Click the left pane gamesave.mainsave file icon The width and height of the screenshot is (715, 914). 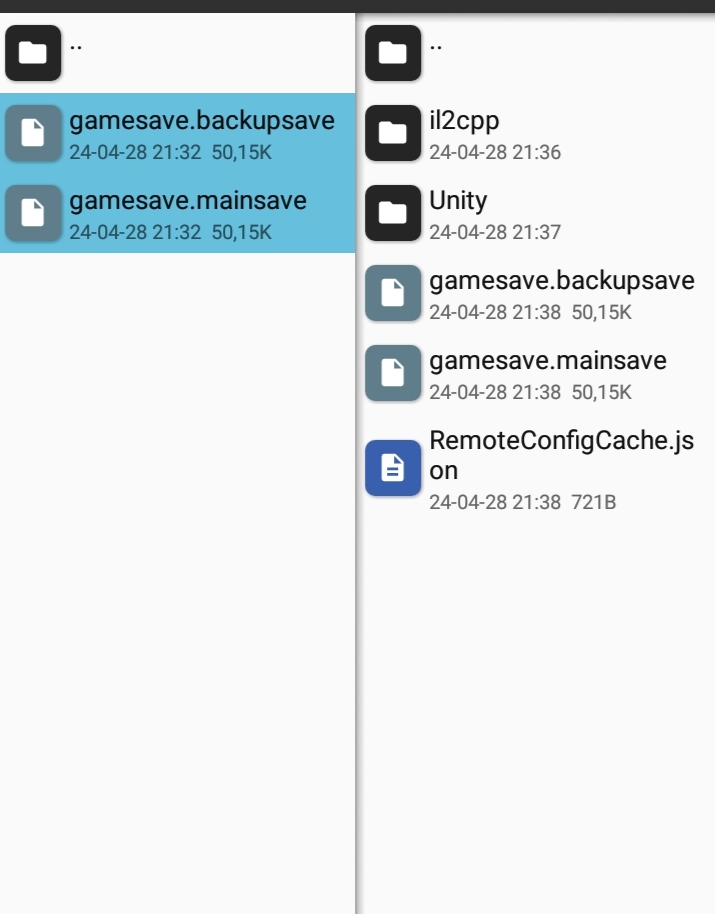click(x=33, y=213)
